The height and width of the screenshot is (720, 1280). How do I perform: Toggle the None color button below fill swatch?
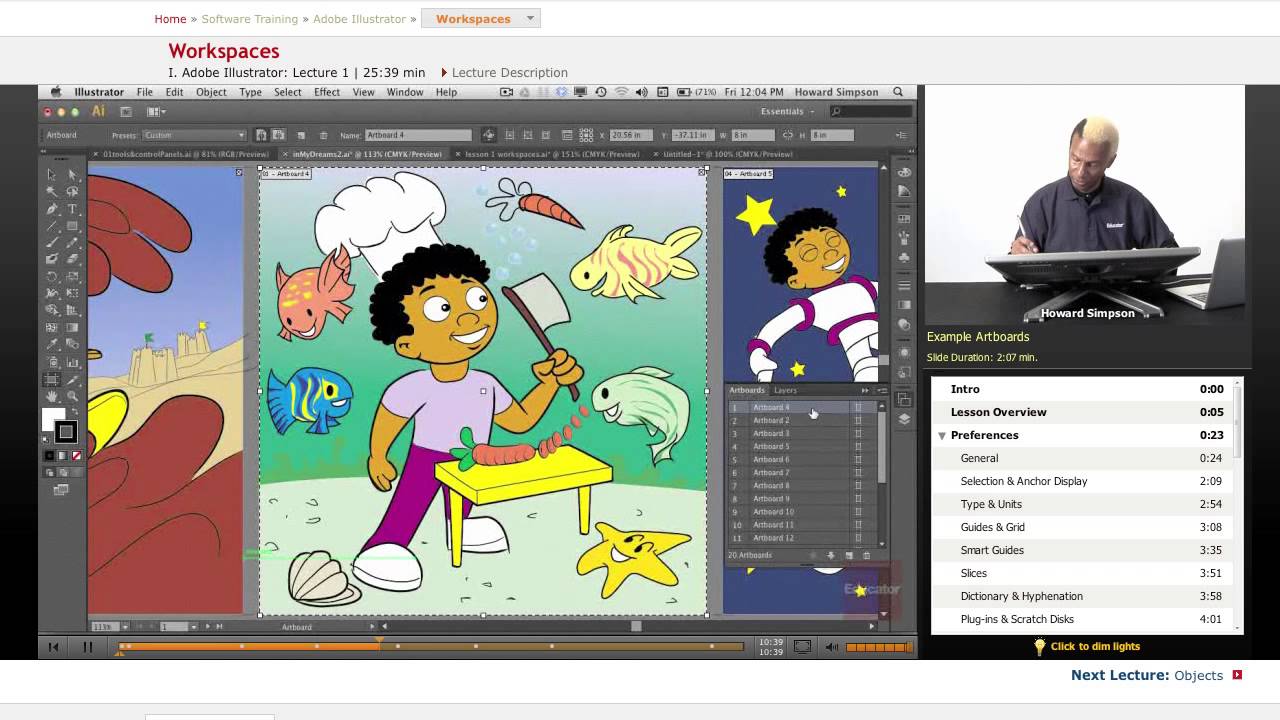tap(76, 456)
